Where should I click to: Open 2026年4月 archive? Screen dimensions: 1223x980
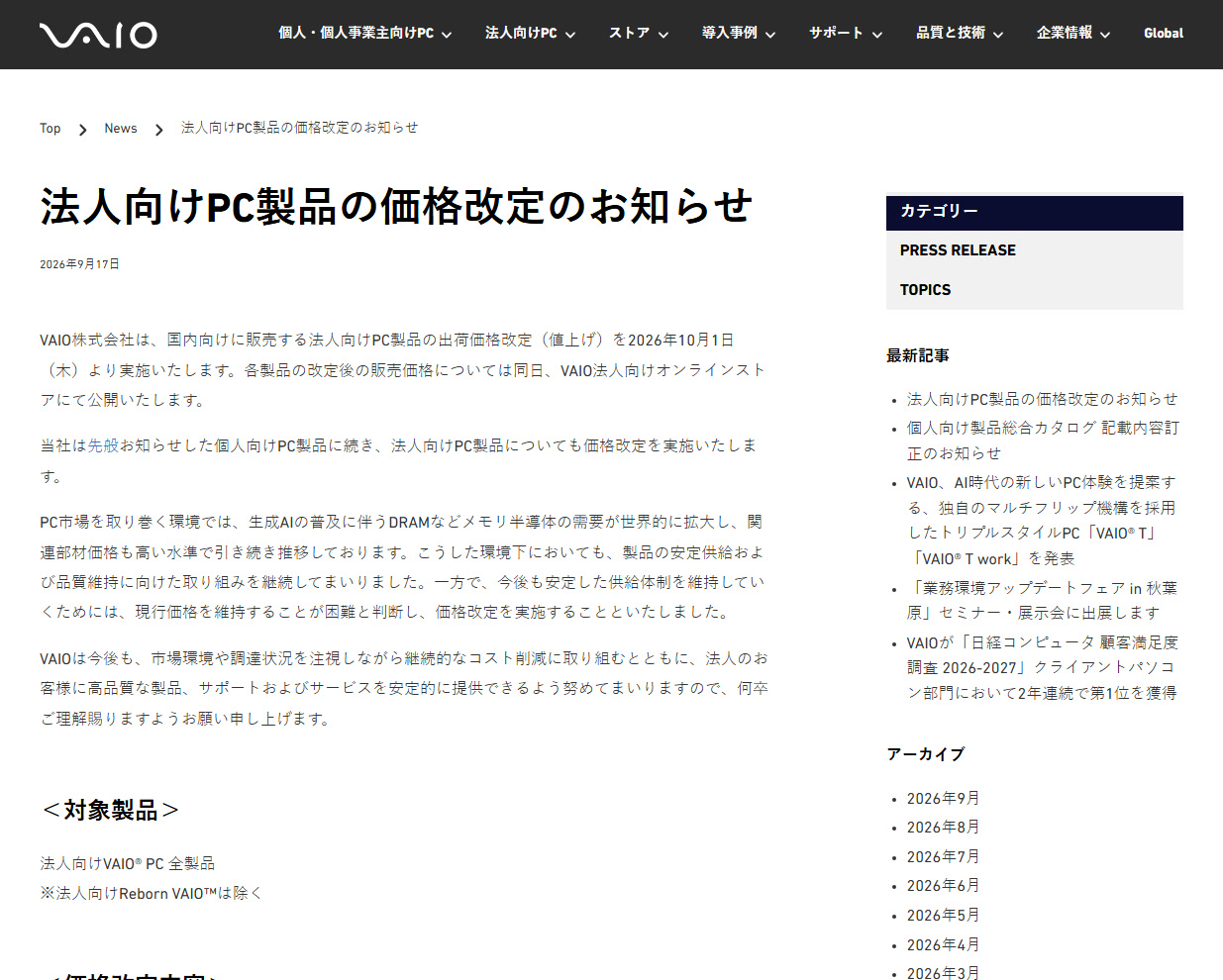pyautogui.click(x=943, y=945)
